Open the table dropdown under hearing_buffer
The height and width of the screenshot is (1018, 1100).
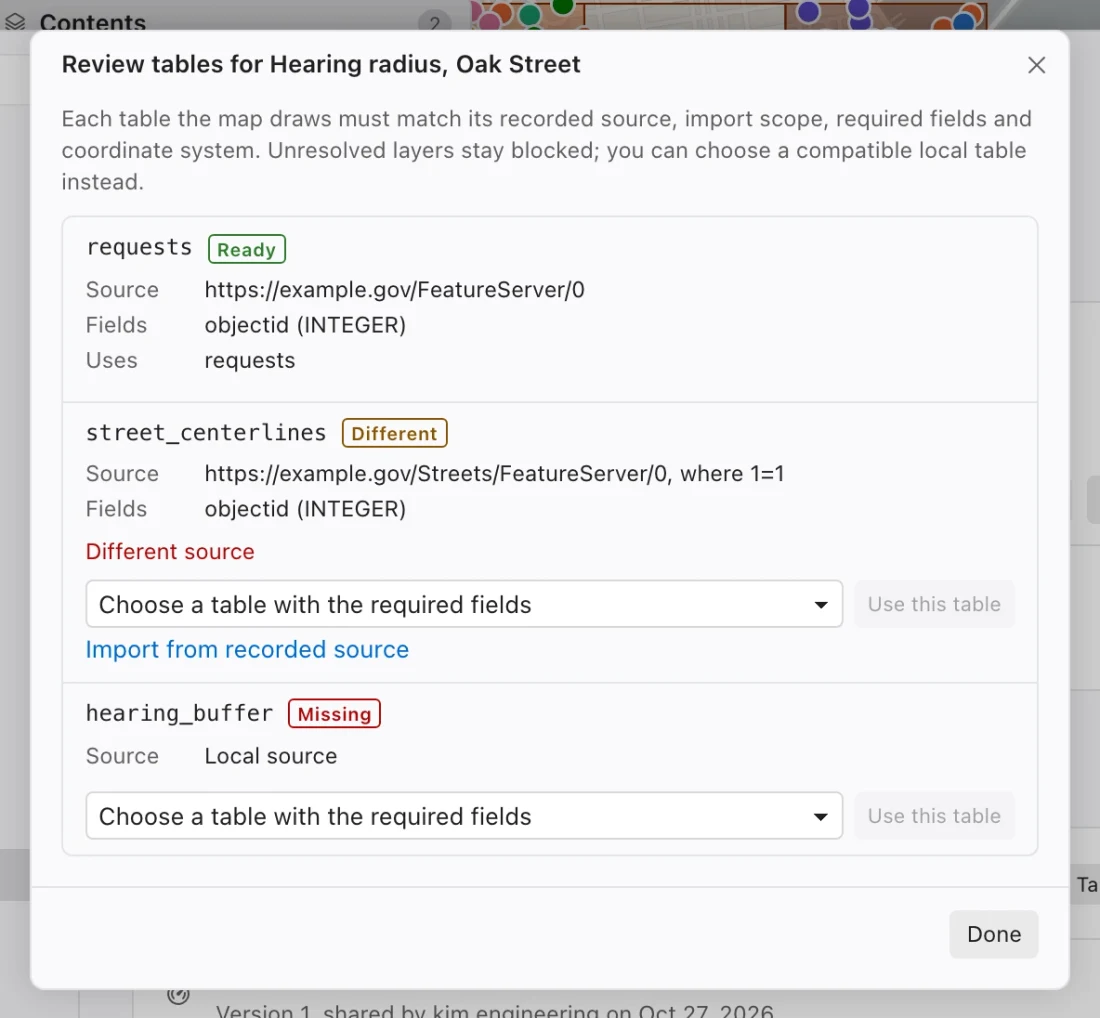coord(464,816)
